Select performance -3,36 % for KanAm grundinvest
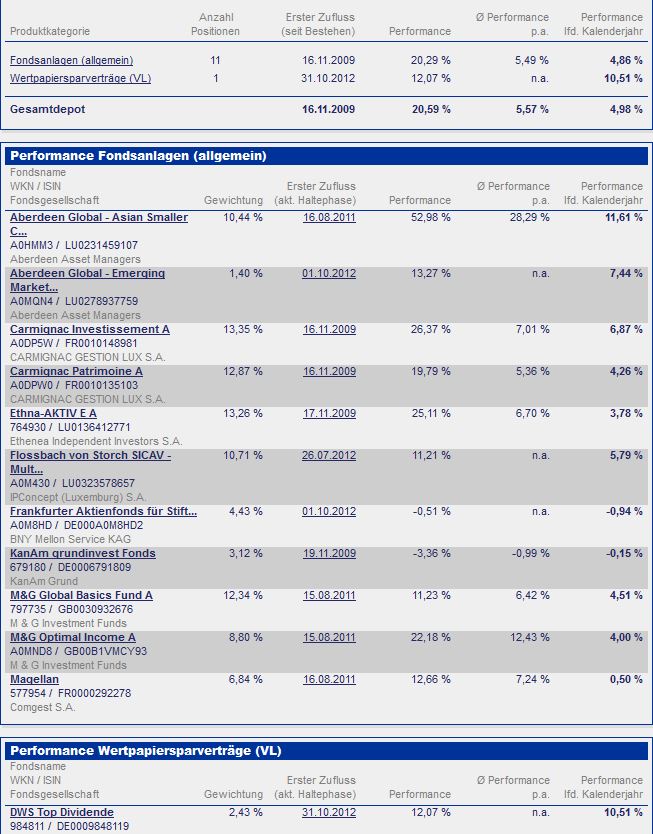Viewport: 653px width, 834px height. [x=432, y=553]
